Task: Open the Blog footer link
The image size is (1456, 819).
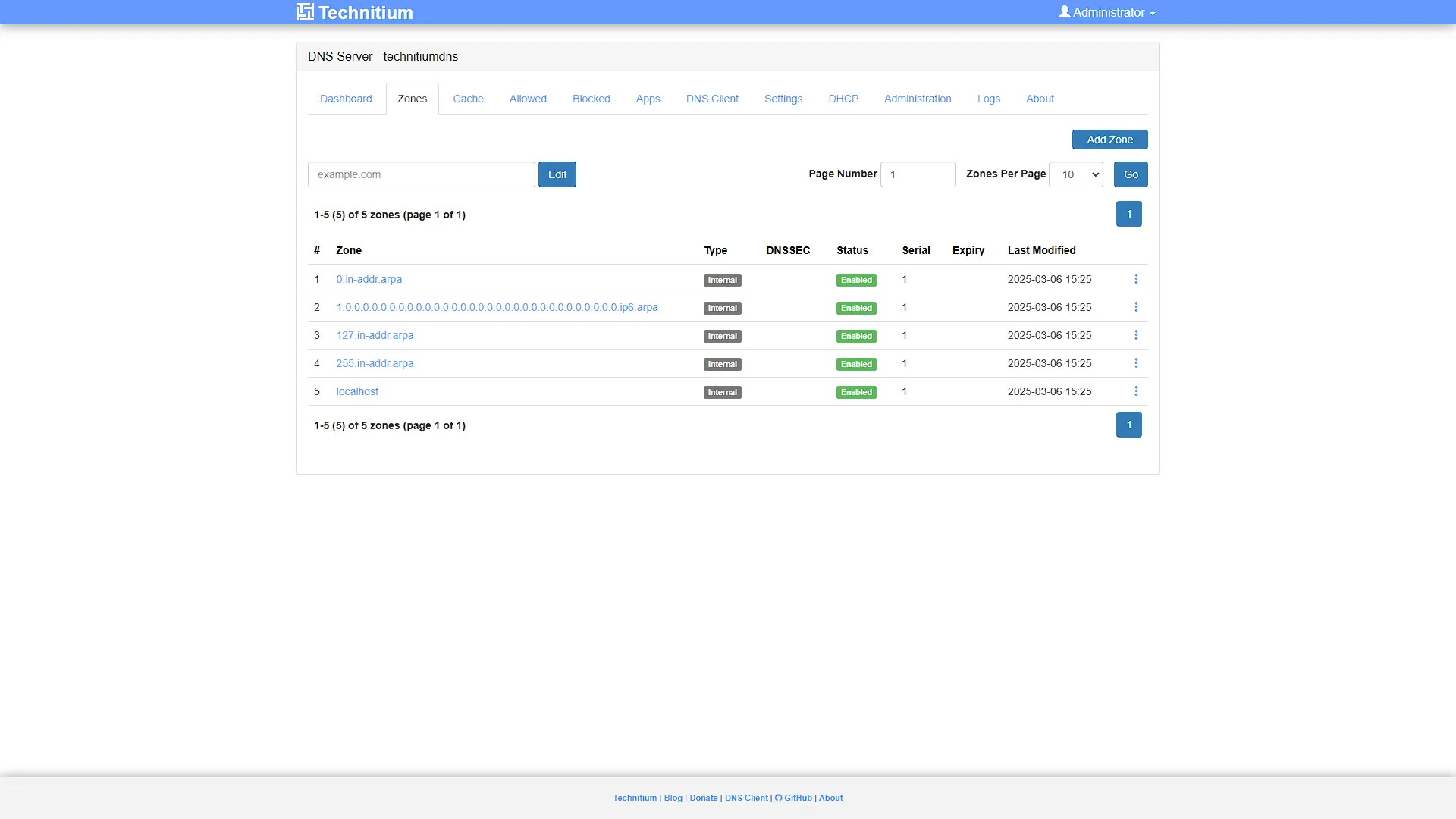Action: (673, 798)
